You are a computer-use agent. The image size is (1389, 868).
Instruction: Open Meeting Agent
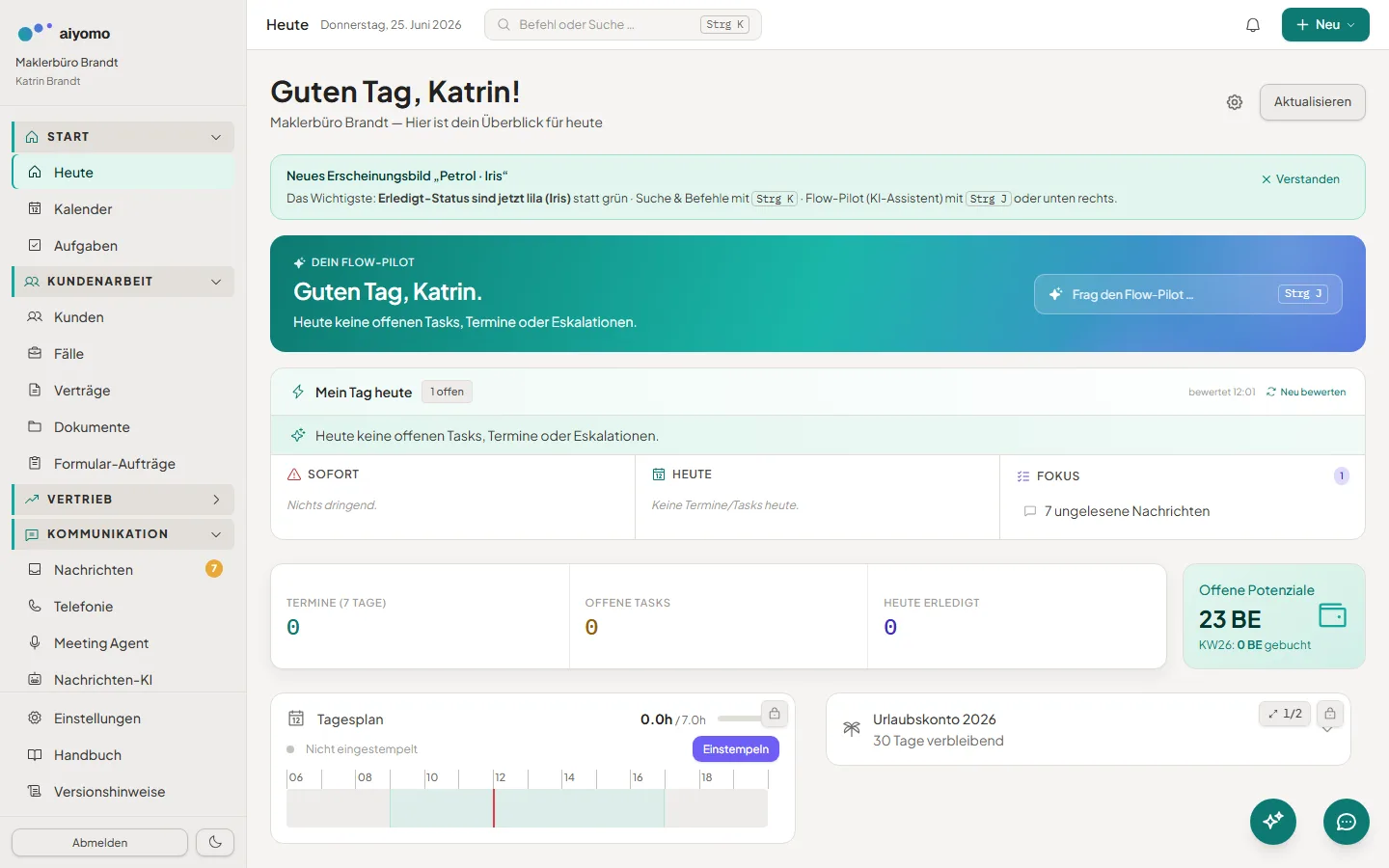(123, 643)
